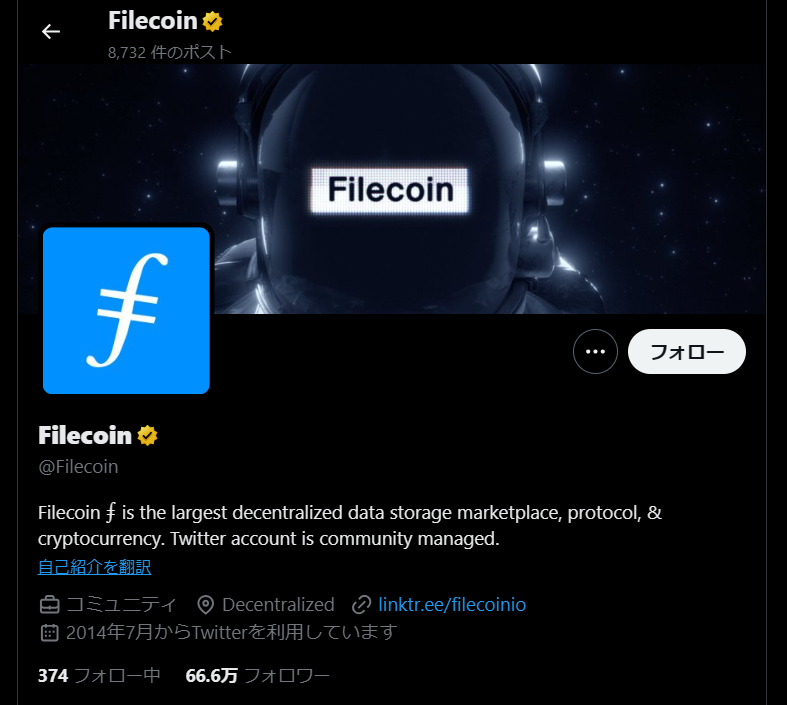Open the three-dot more options menu
The image size is (787, 705).
pyautogui.click(x=595, y=351)
